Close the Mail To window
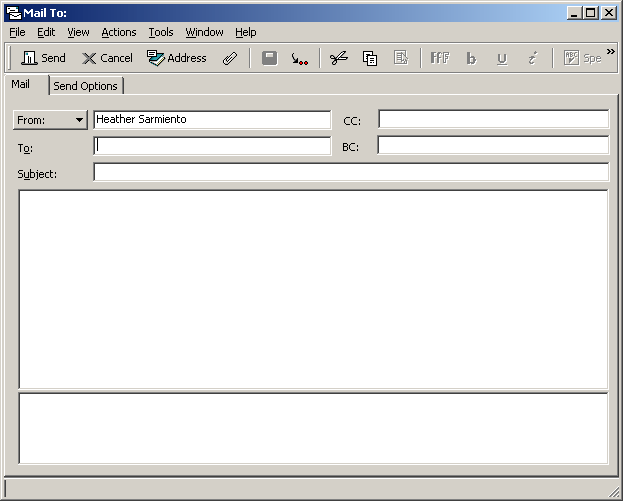Viewport: 623px width, 501px height. [609, 13]
